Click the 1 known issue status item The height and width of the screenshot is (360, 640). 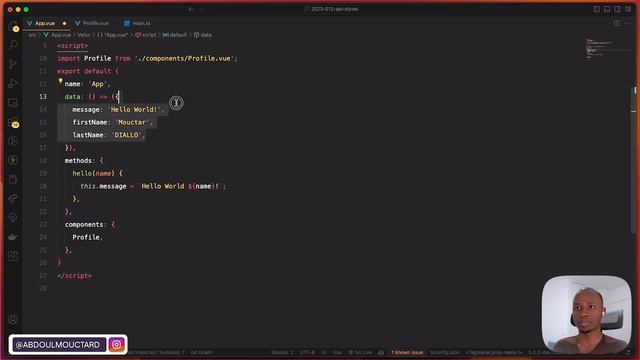click(x=407, y=352)
